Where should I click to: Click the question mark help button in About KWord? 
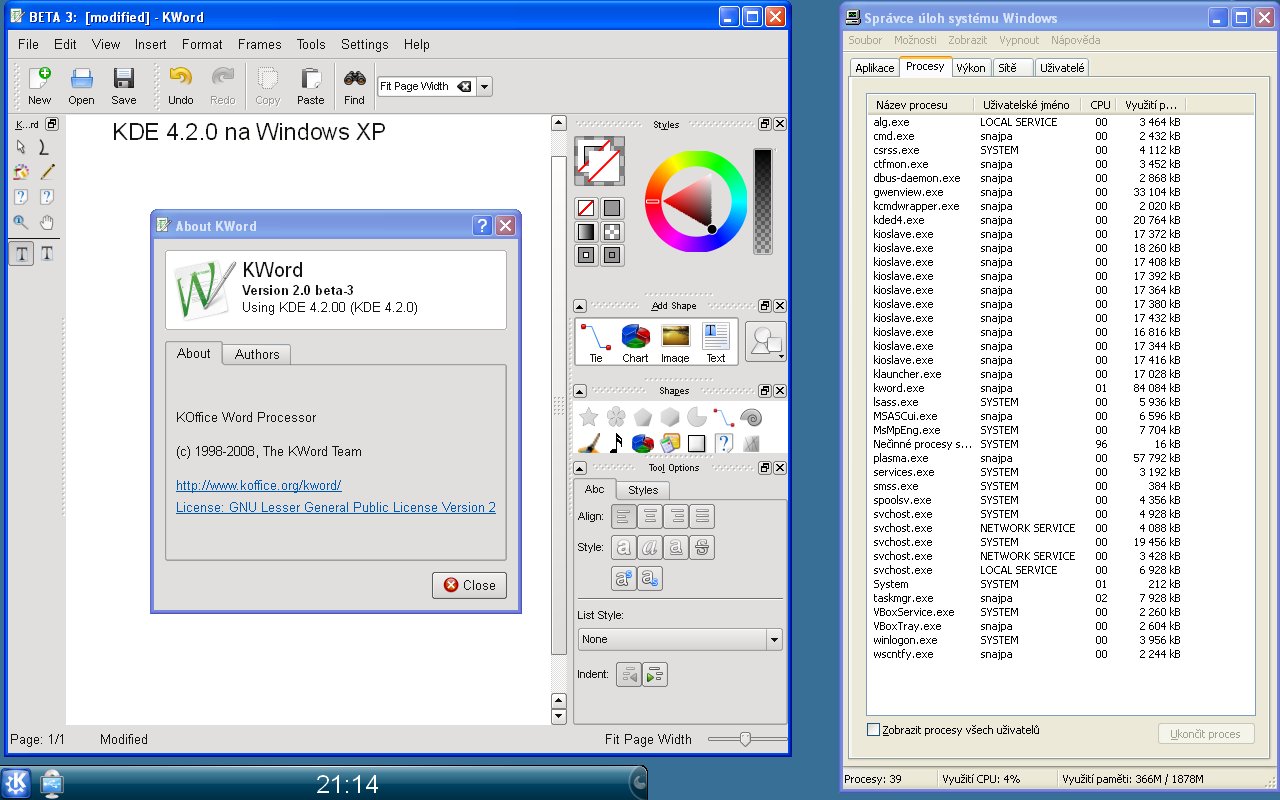click(x=481, y=226)
